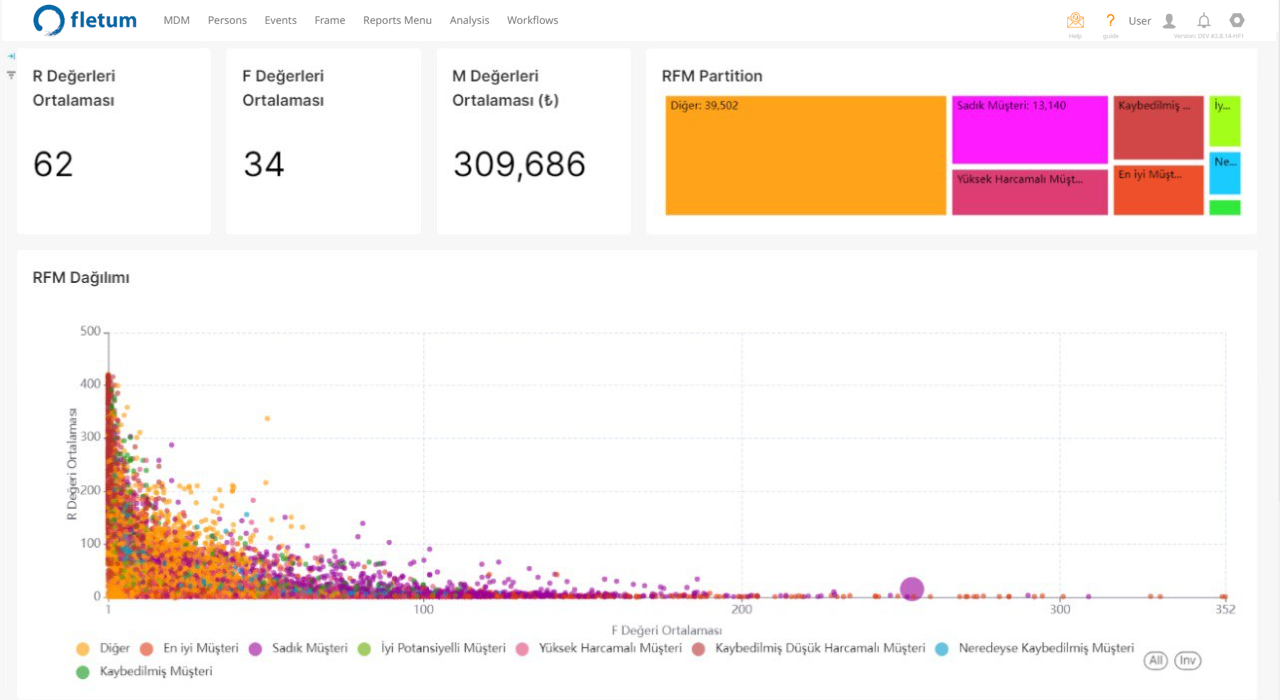Open the Persons menu
This screenshot has width=1280, height=700.
click(x=227, y=20)
